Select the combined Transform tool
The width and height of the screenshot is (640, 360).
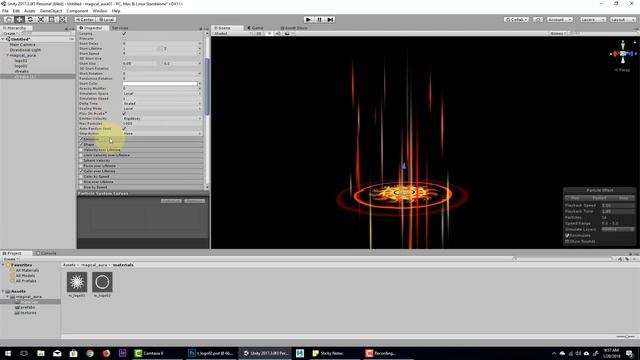[62, 19]
